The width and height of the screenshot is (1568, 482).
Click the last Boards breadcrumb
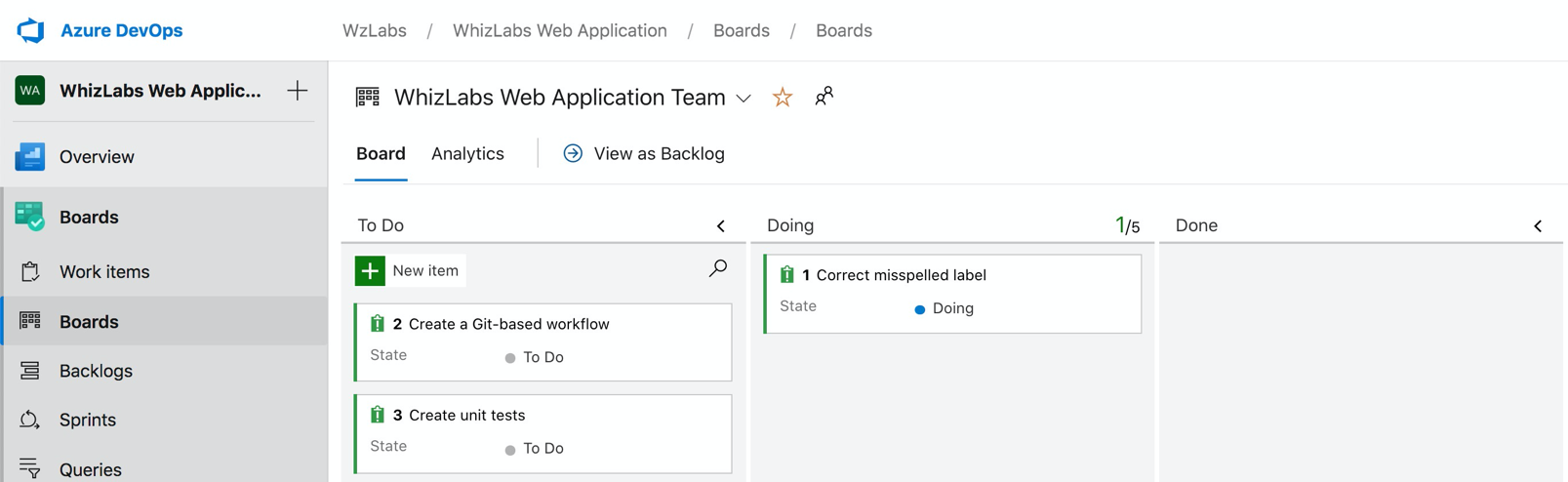pos(844,30)
